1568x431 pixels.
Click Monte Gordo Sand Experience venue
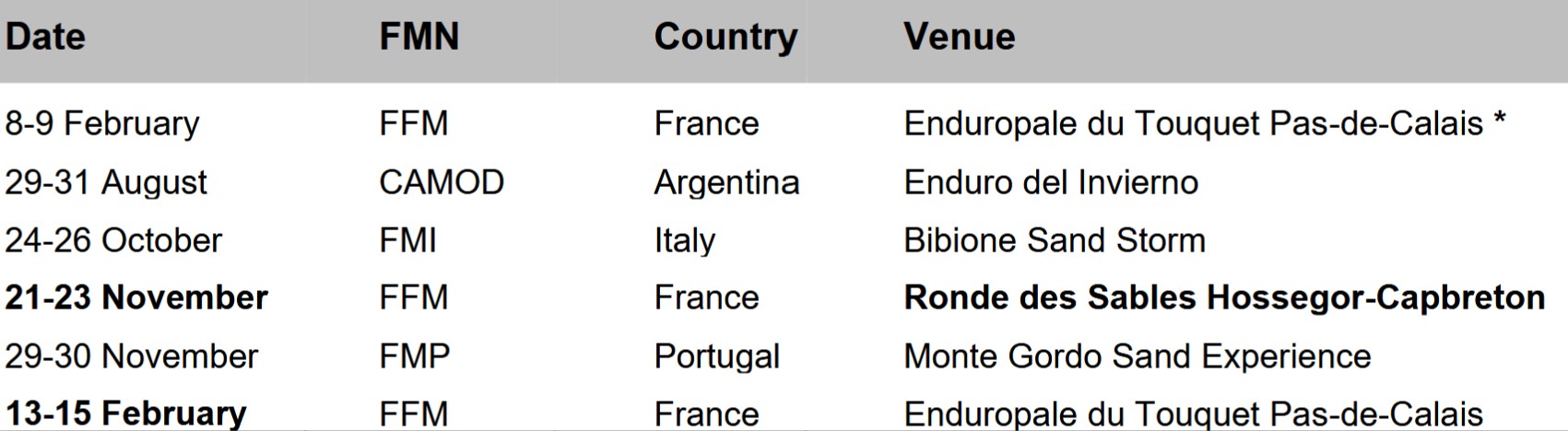coord(1138,357)
